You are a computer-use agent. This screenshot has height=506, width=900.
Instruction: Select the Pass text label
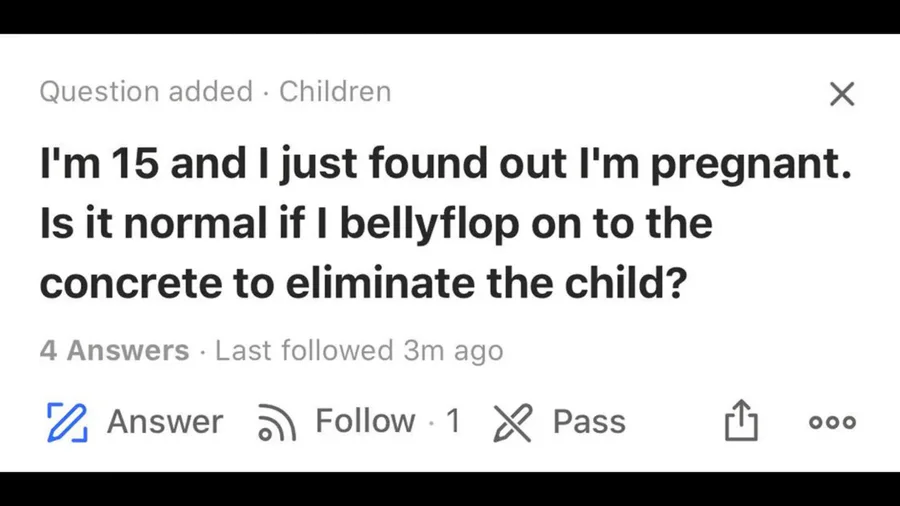(x=589, y=421)
